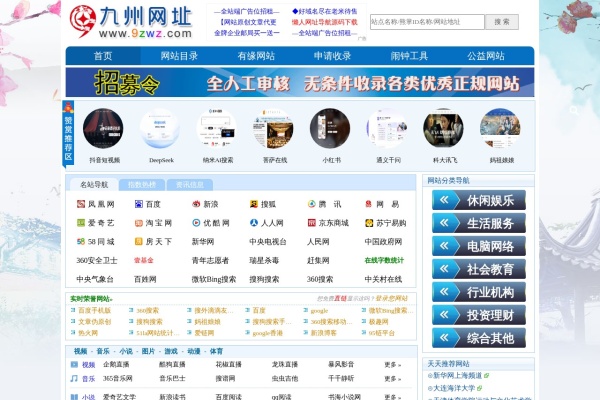Open 在线字数统计 green link
The width and height of the screenshot is (600, 400).
[384, 260]
